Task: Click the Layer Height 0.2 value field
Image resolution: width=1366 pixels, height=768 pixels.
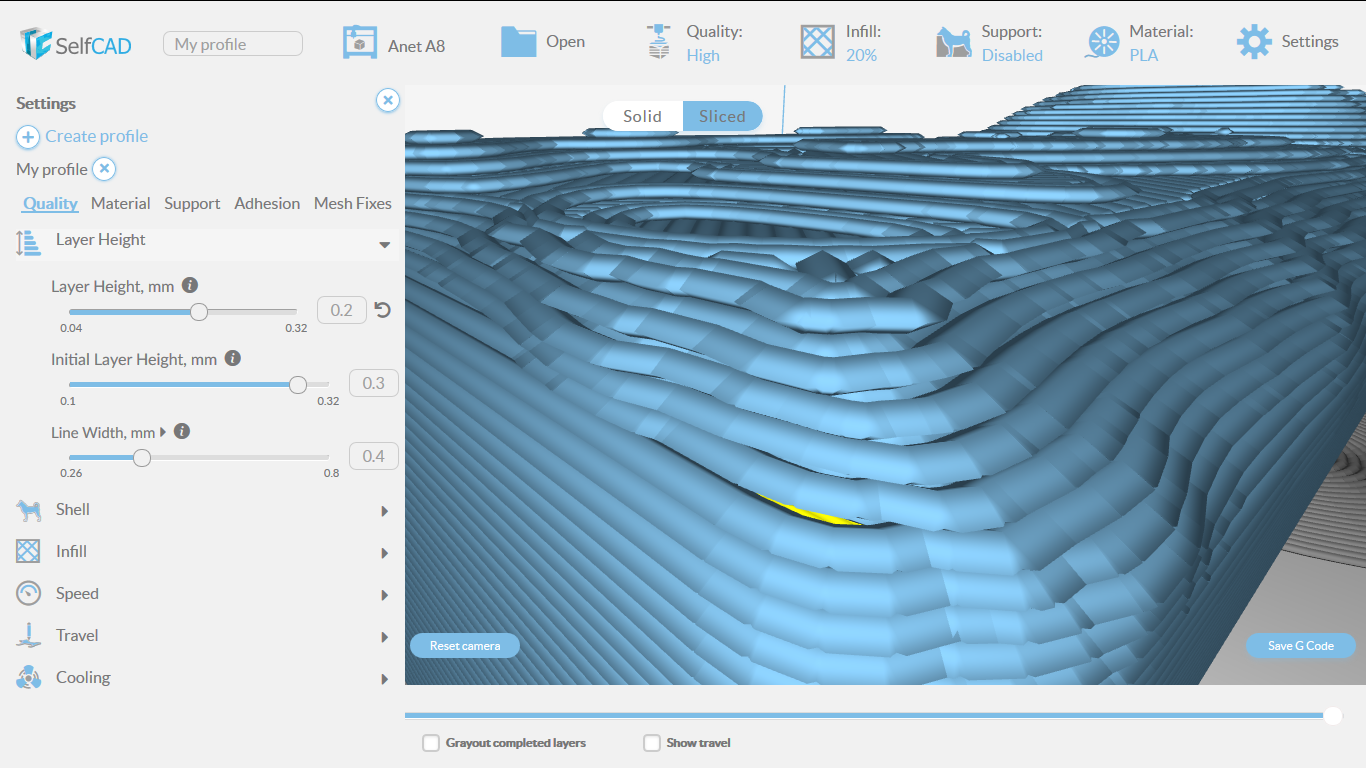Action: [x=342, y=310]
